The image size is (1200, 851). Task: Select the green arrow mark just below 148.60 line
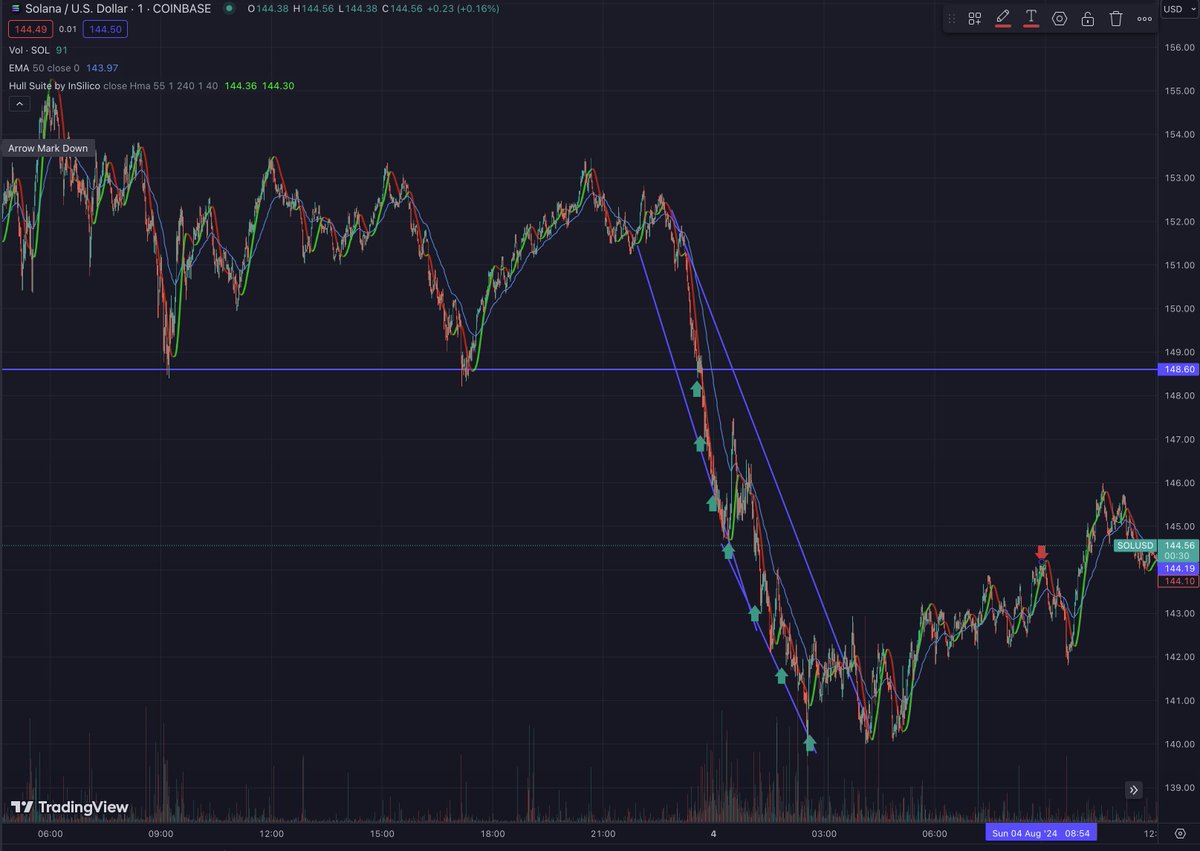697,388
